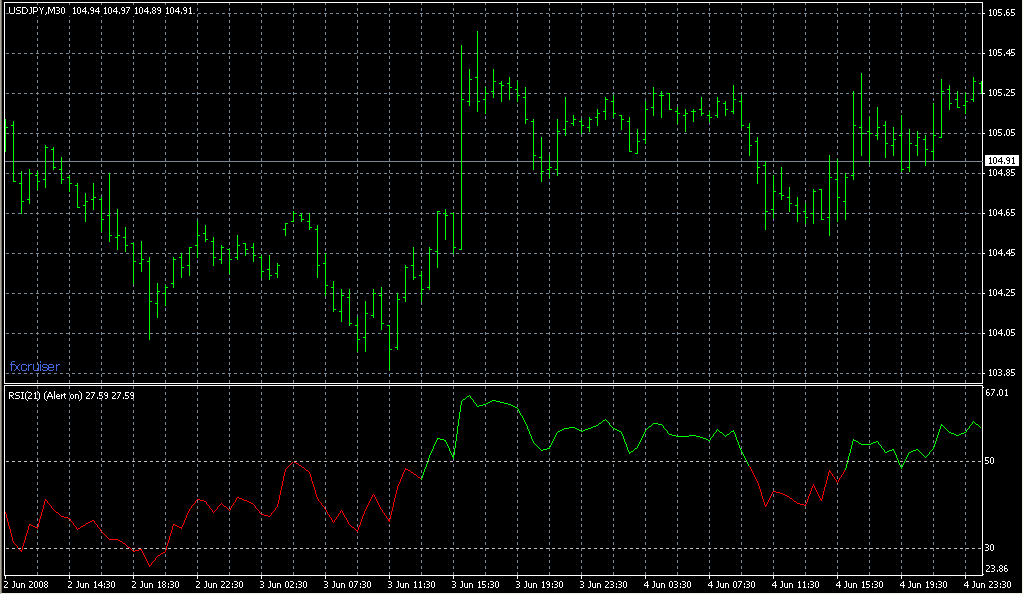This screenshot has height=594, width=1024.
Task: Select the horizontal current-price line on the chart
Action: click(x=494, y=161)
